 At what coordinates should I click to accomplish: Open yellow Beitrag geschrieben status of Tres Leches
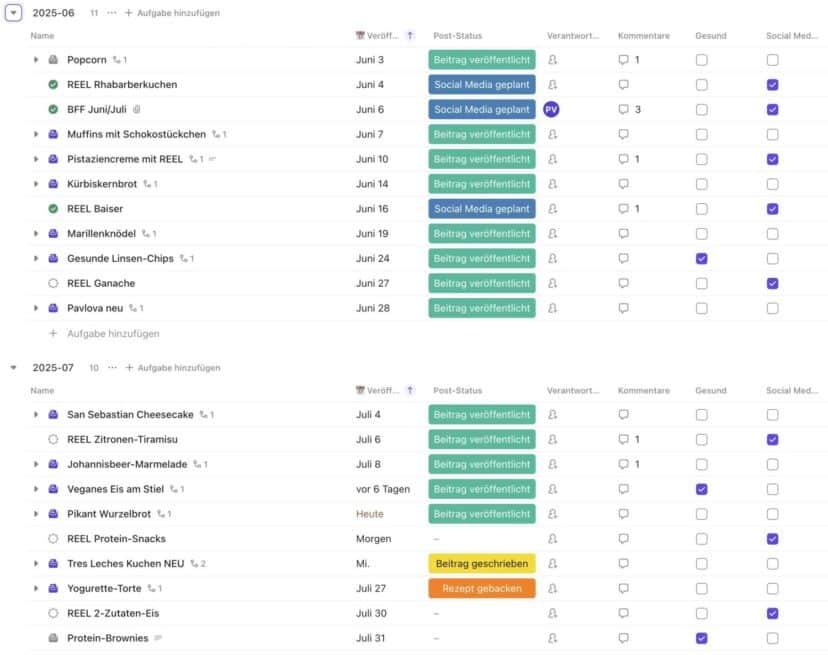482,564
